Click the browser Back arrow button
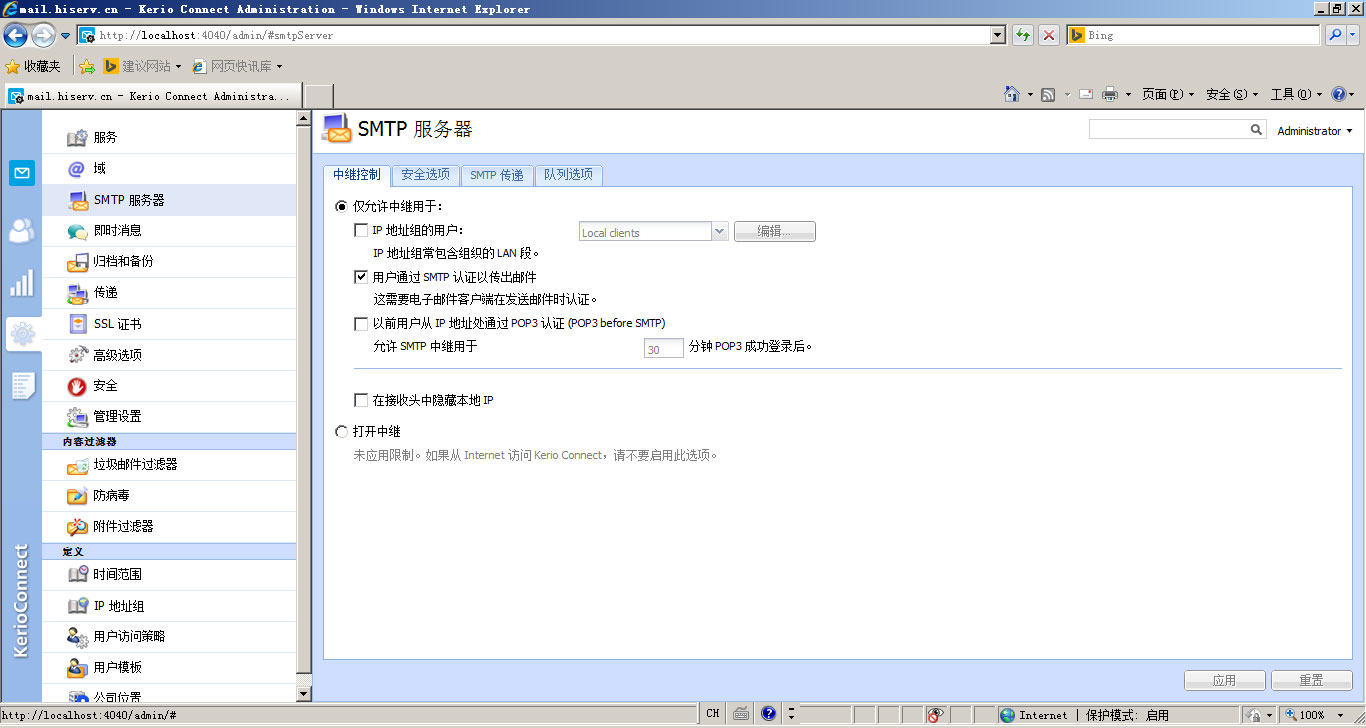The image size is (1366, 728). [15, 36]
